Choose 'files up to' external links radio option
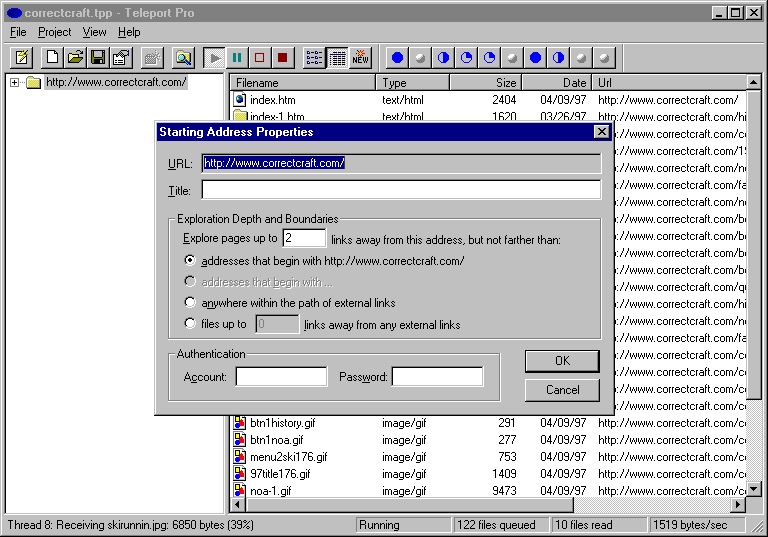This screenshot has width=768, height=537. [x=190, y=324]
